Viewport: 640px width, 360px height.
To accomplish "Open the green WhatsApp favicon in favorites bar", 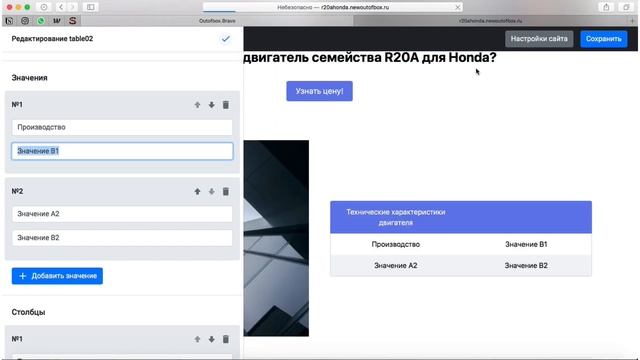I will coord(41,20).
